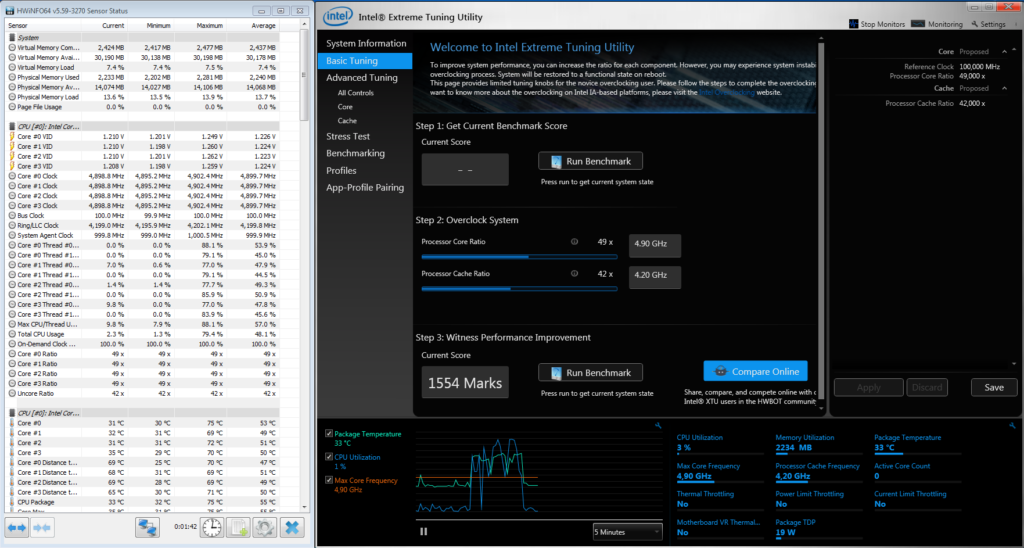Click the 1554 Marks score box
The image size is (1024, 548).
point(465,383)
